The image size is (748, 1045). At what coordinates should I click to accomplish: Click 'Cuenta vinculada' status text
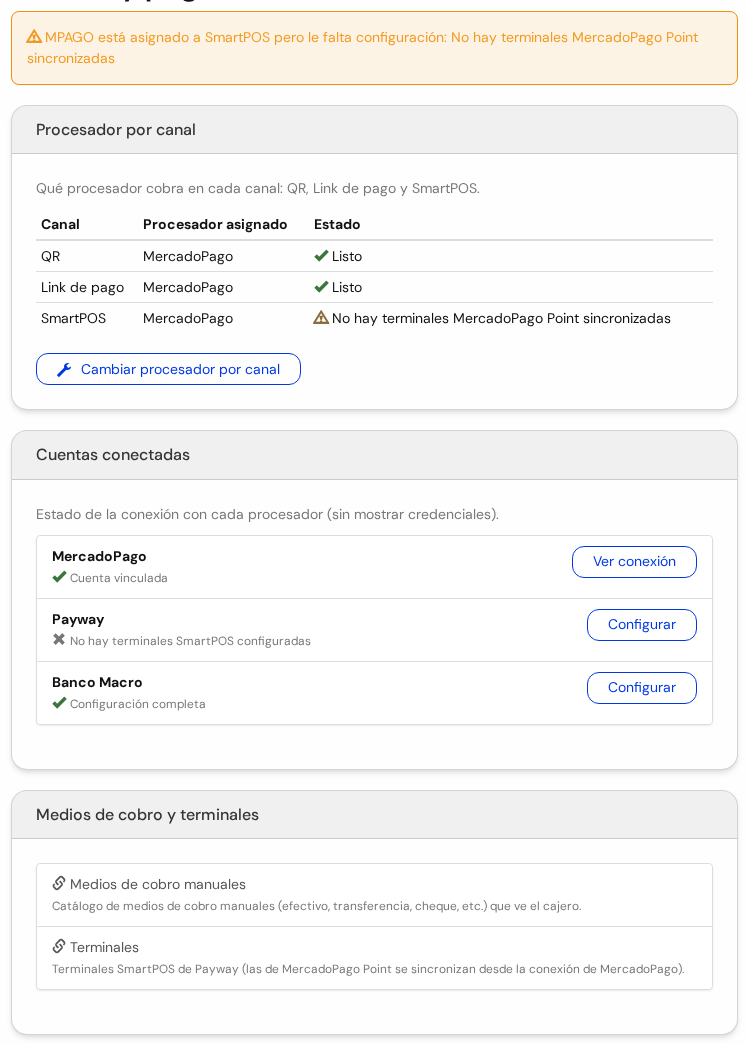point(119,578)
